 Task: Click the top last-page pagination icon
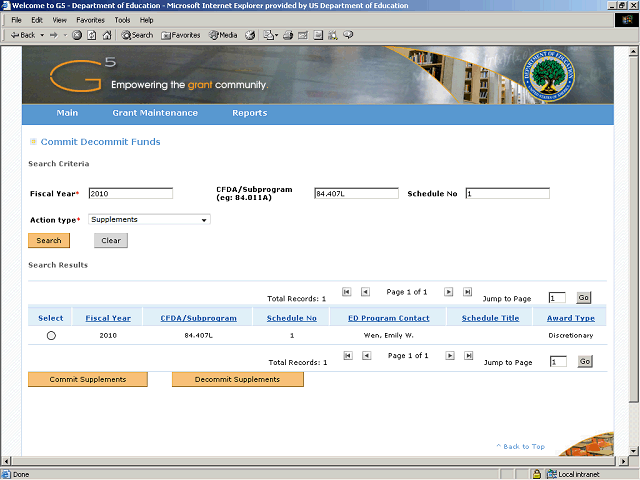click(x=467, y=292)
